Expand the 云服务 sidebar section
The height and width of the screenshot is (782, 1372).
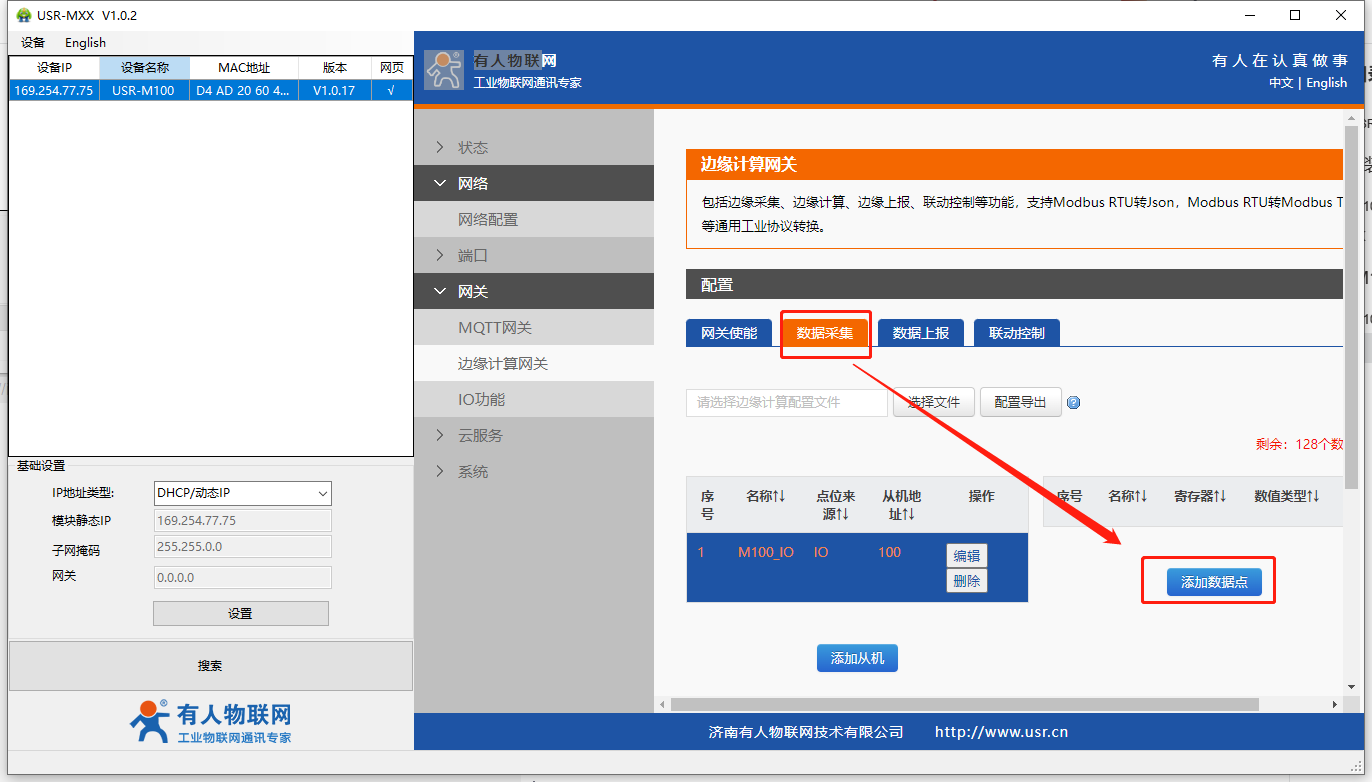534,435
